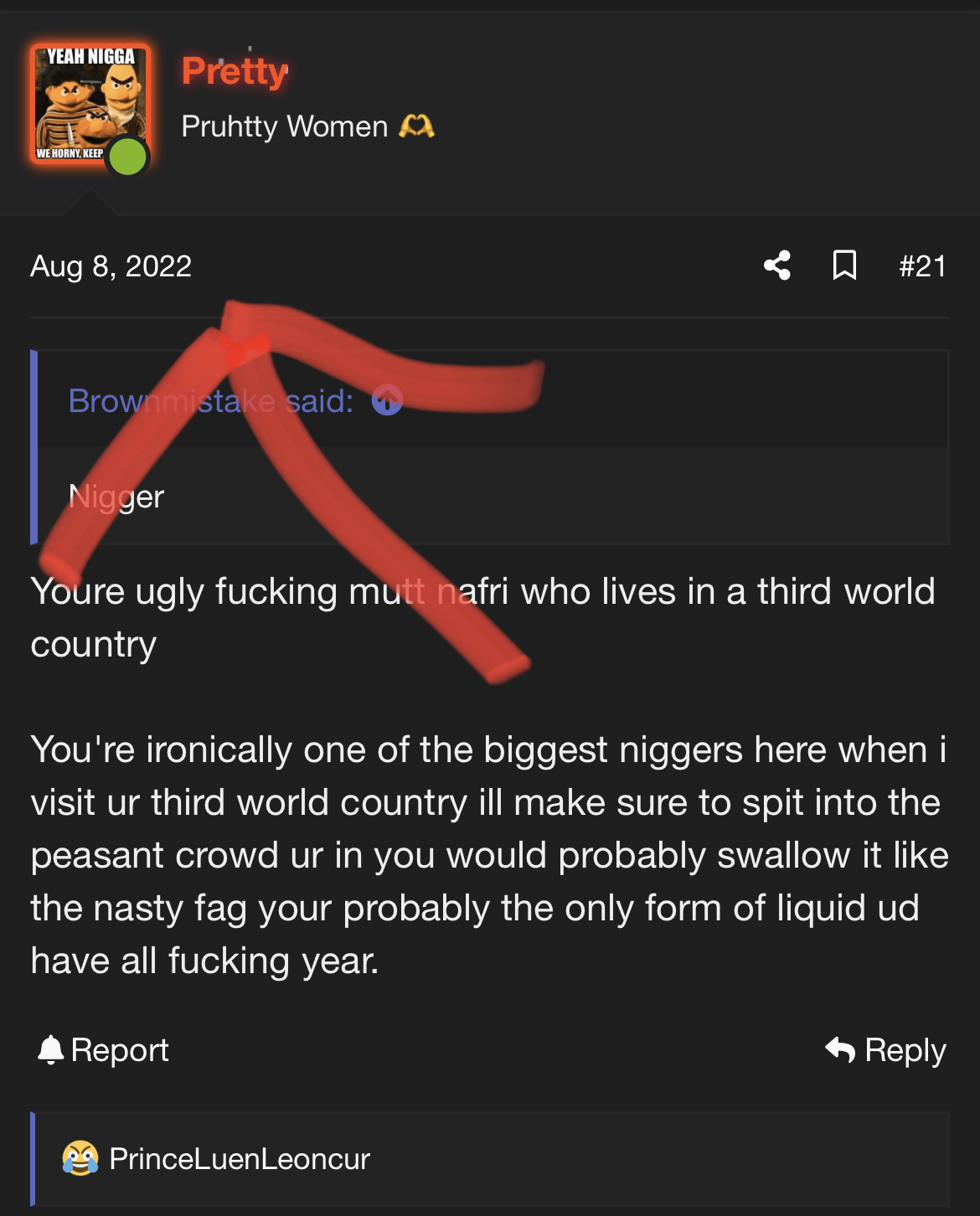Open PrinceLuenLeoncur's profile from the reactions
Image resolution: width=980 pixels, height=1216 pixels.
(x=240, y=1159)
